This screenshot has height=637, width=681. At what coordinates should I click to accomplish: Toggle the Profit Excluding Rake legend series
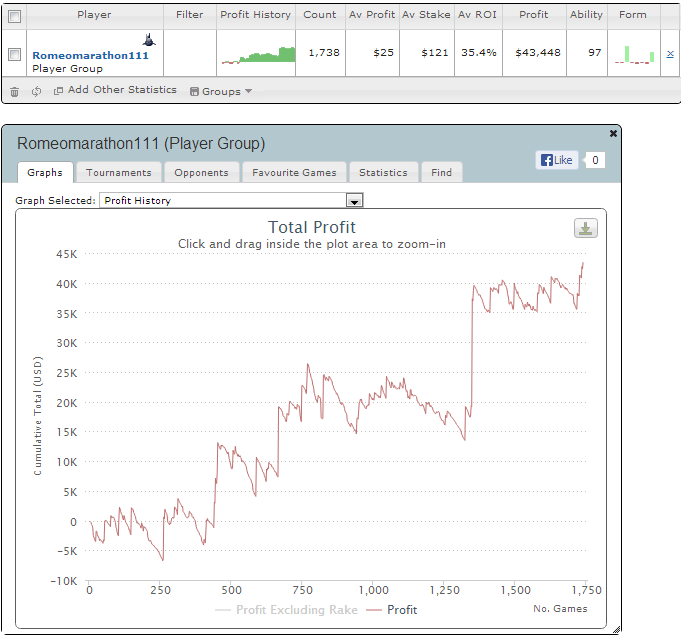click(x=286, y=610)
